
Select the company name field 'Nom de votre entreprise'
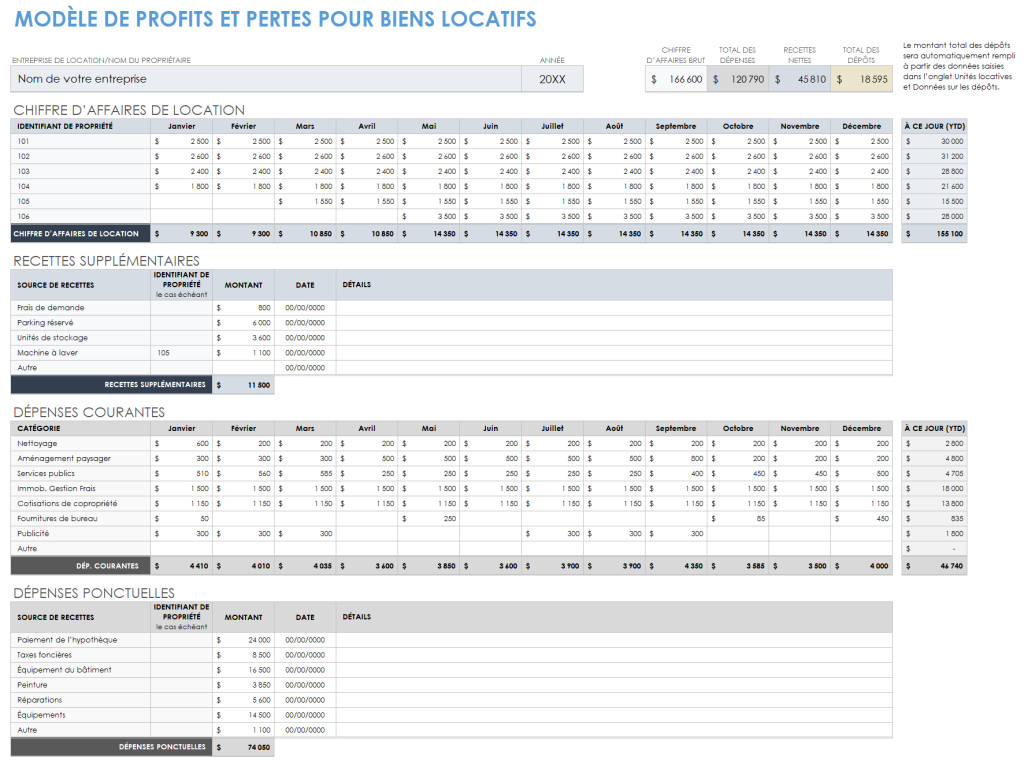pos(266,79)
